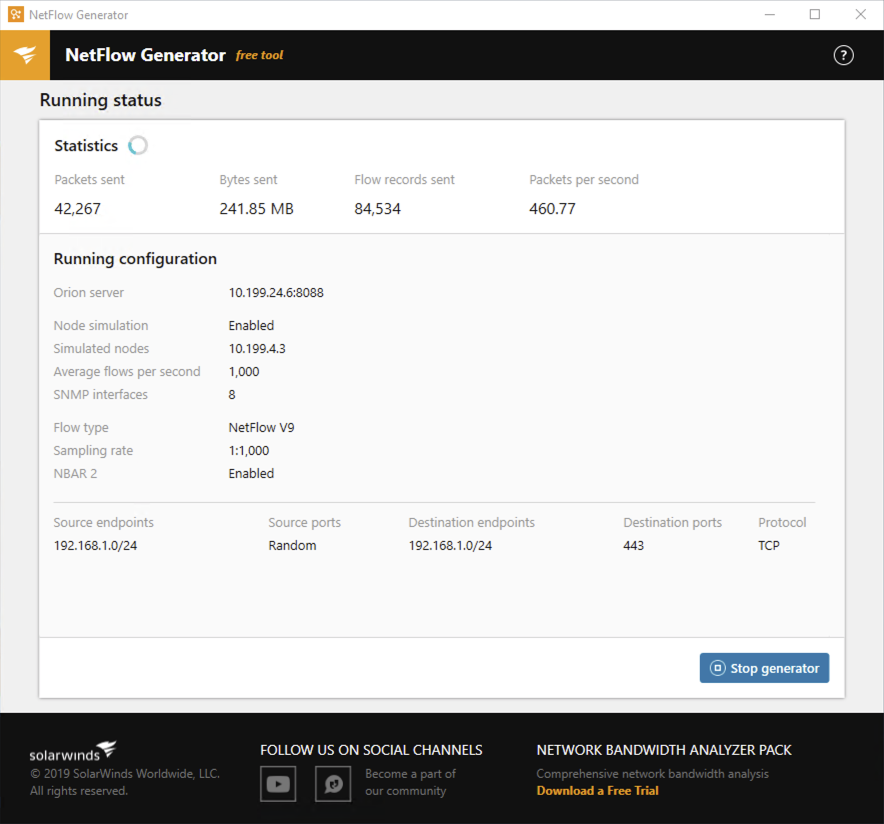Viewport: 884px width, 824px height.
Task: Open the THWACK community icon
Action: tap(333, 783)
